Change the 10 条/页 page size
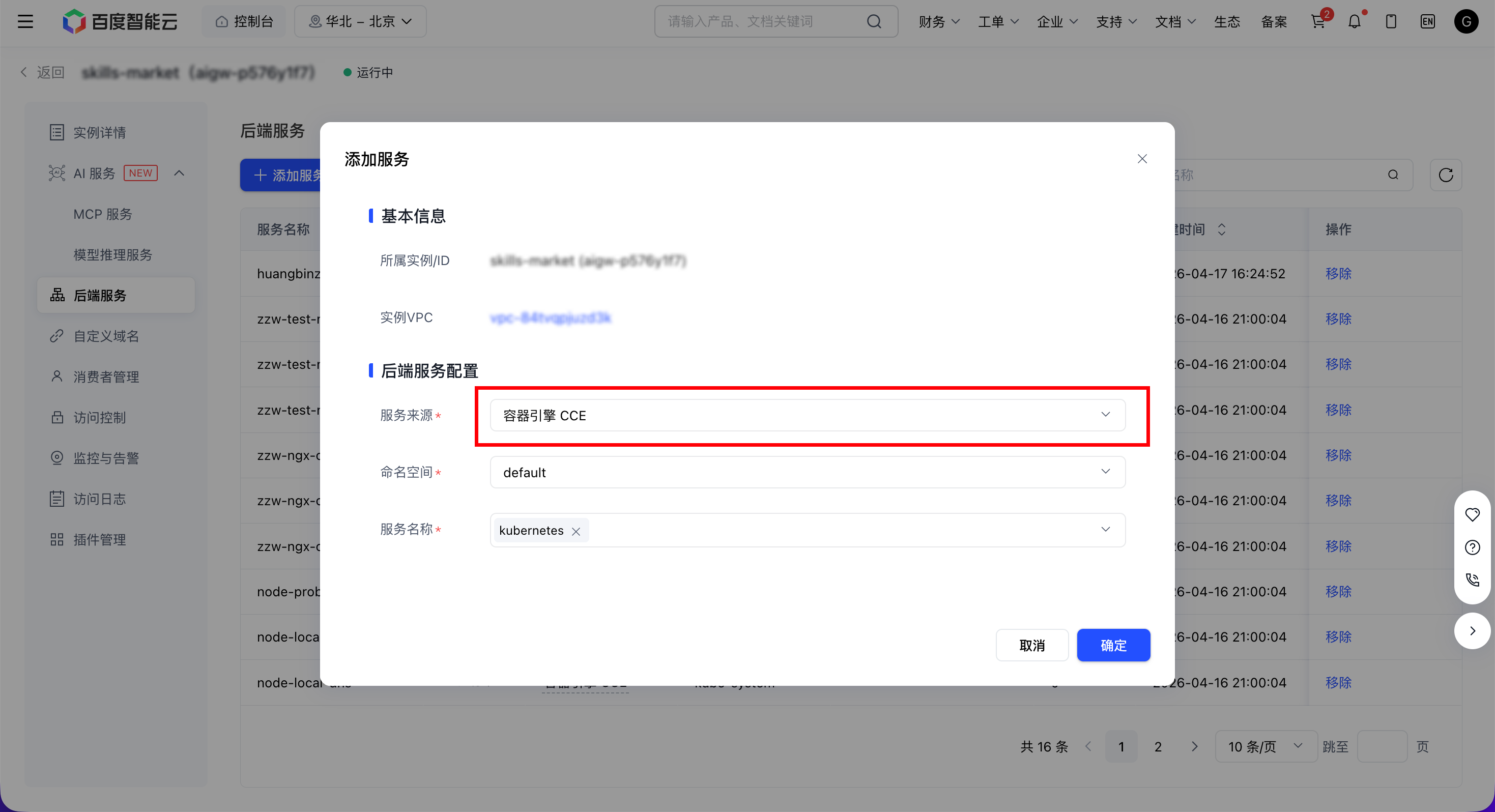Screen dimensions: 1495x812 click(x=1266, y=746)
